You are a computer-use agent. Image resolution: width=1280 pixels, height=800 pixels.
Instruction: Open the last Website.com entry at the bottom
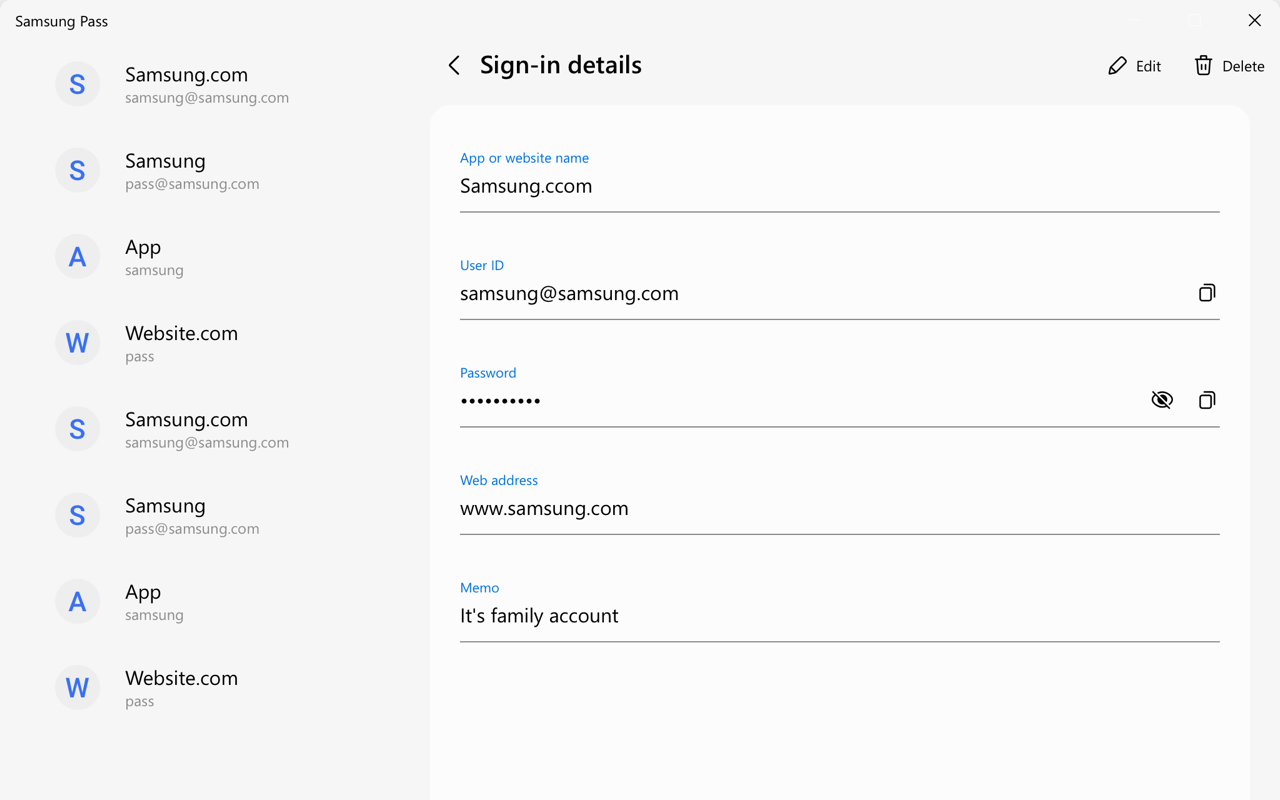pos(181,688)
